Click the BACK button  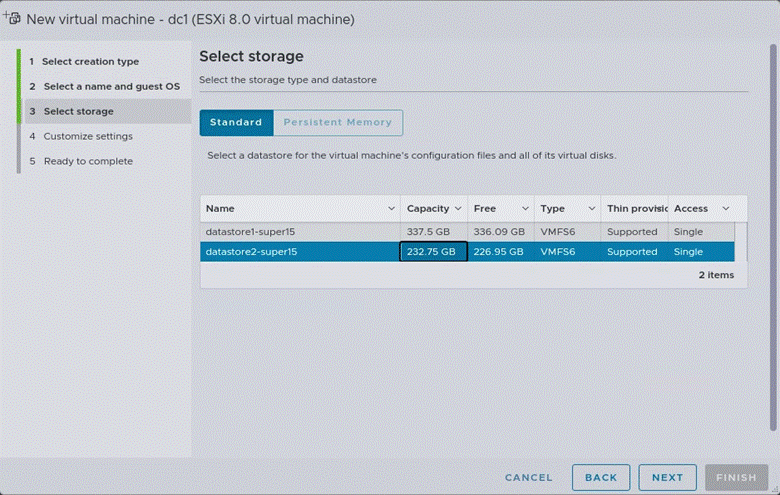coord(601,478)
